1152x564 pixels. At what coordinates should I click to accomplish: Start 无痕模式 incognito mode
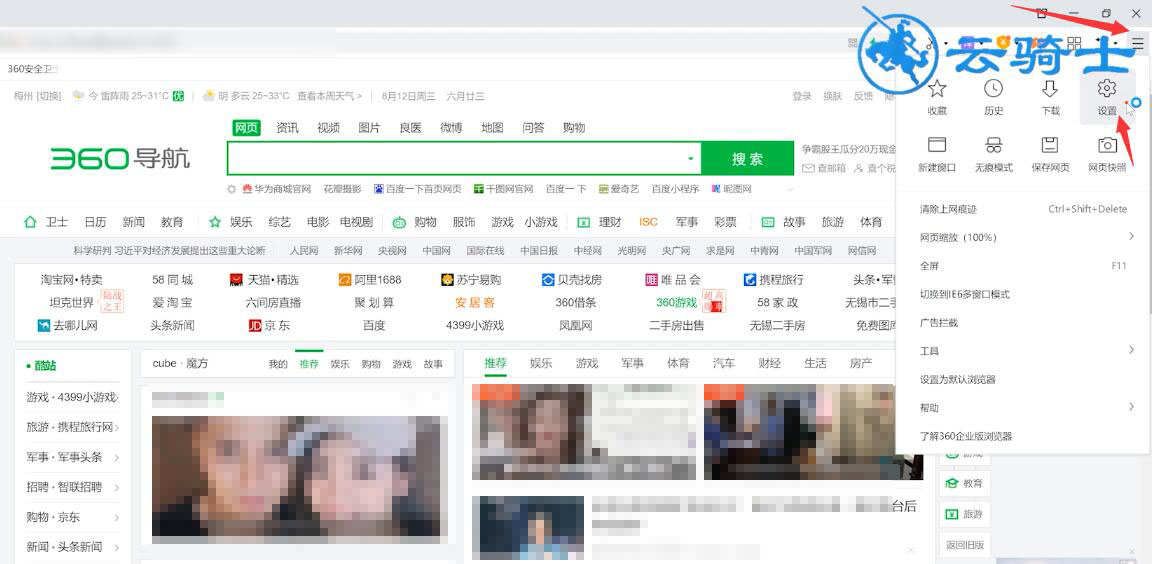993,144
